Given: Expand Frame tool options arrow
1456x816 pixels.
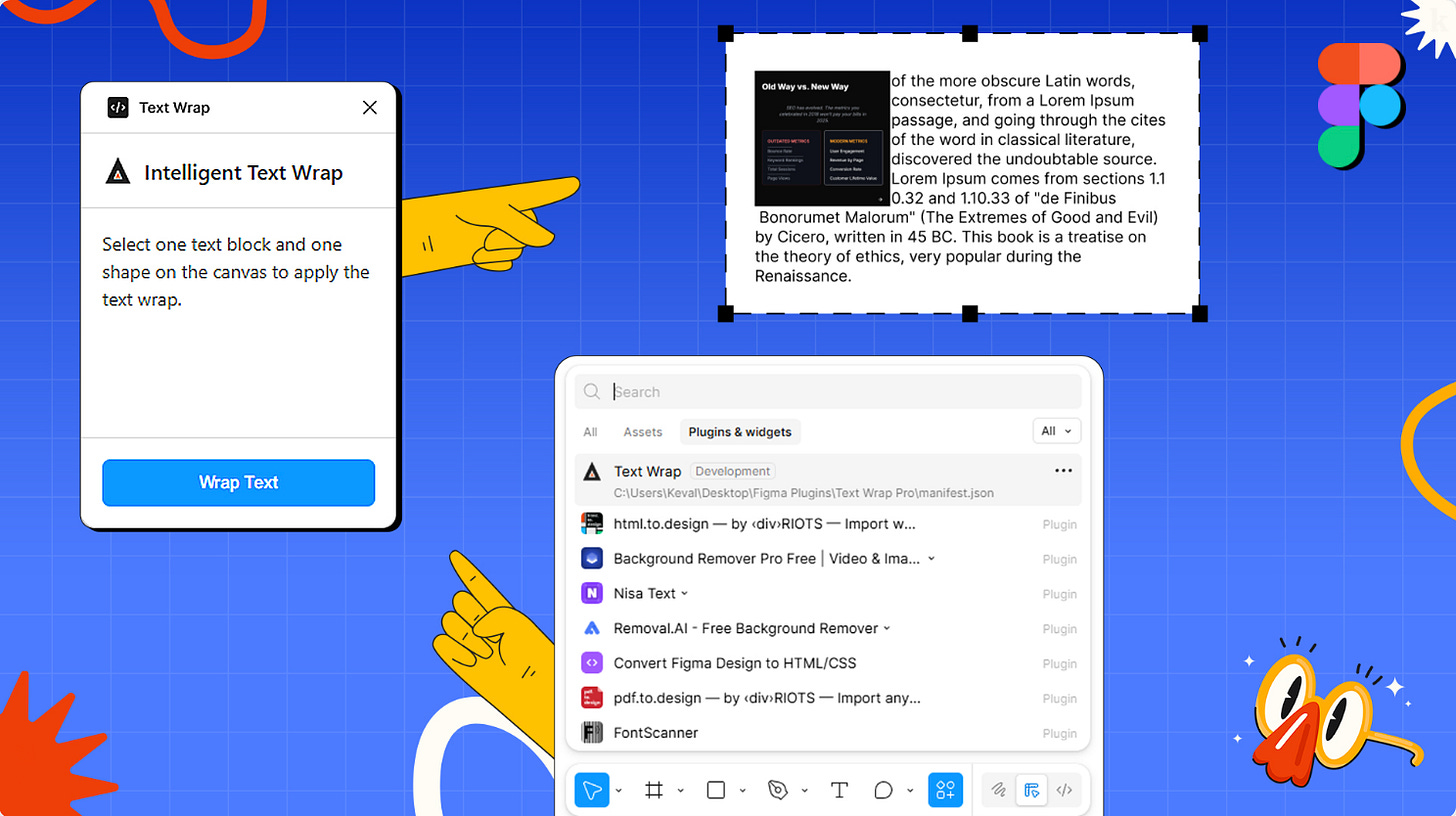Looking at the screenshot, I should tap(681, 790).
